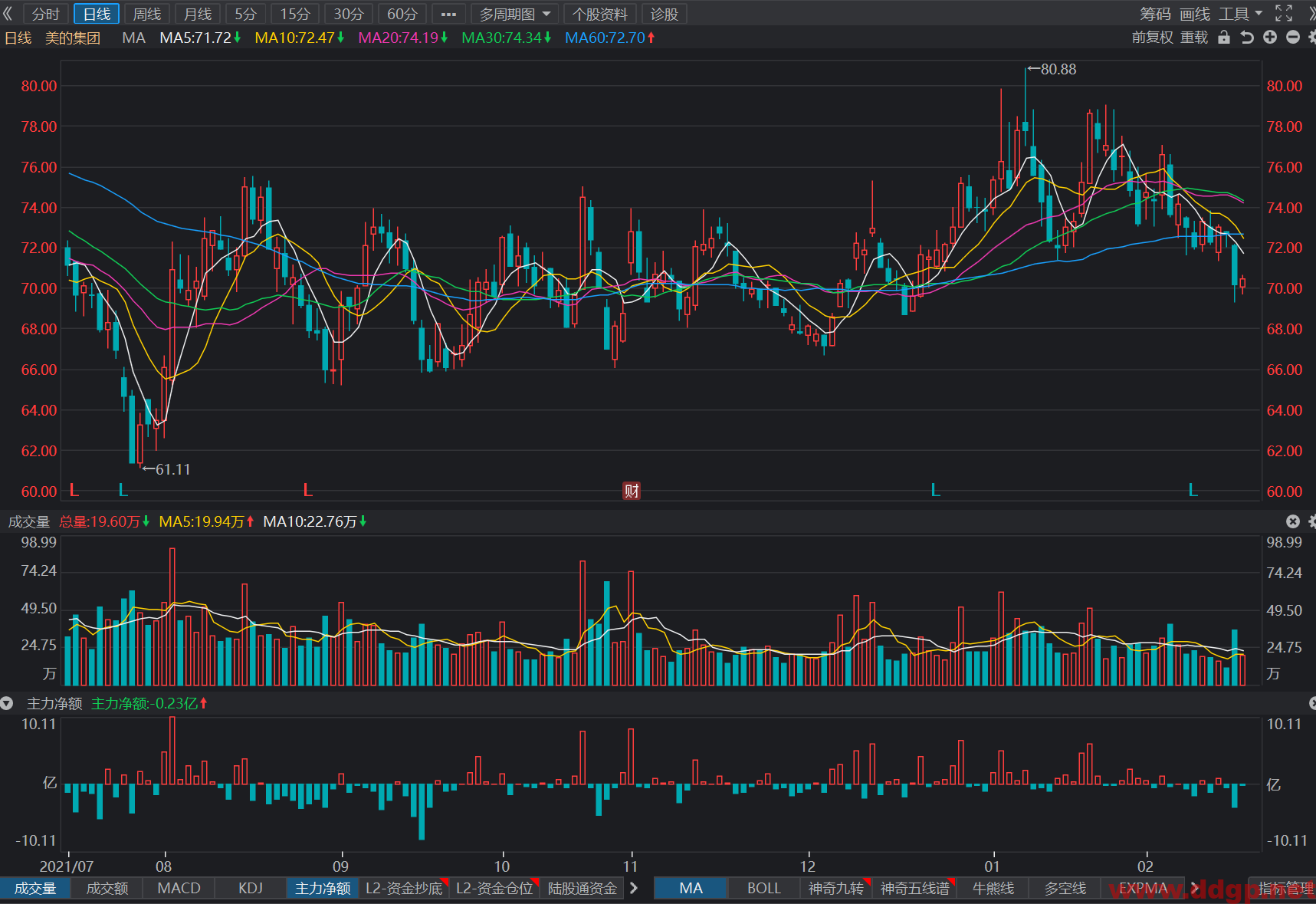Click the MA5:71.72 moving average value
The image size is (1316, 904).
(200, 38)
